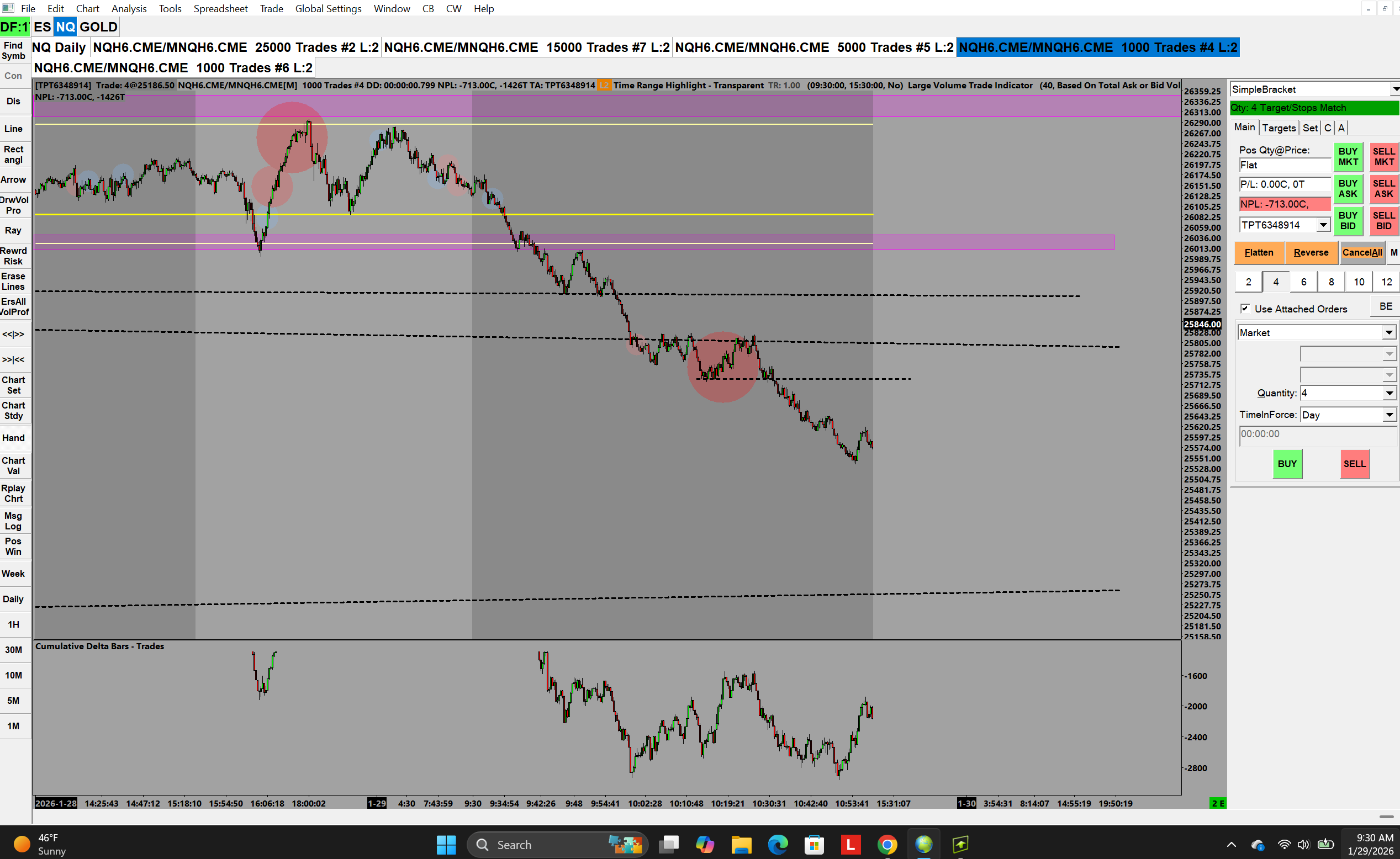Viewport: 1400px width, 859px height.
Task: Open the TimeInForce Day dropdown
Action: pyautogui.click(x=1388, y=415)
